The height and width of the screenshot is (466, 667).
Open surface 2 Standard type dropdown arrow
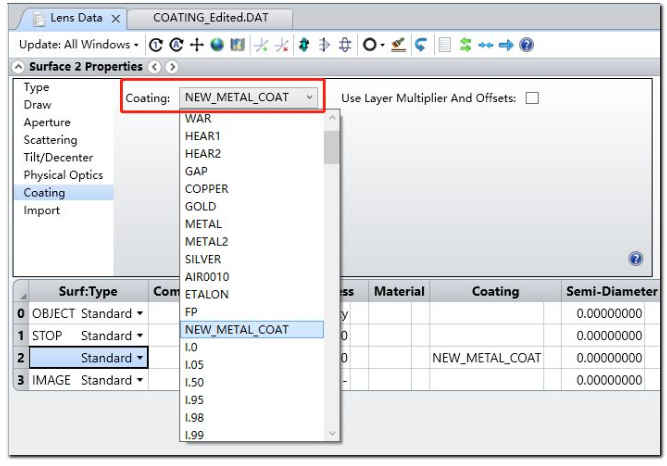coord(140,358)
